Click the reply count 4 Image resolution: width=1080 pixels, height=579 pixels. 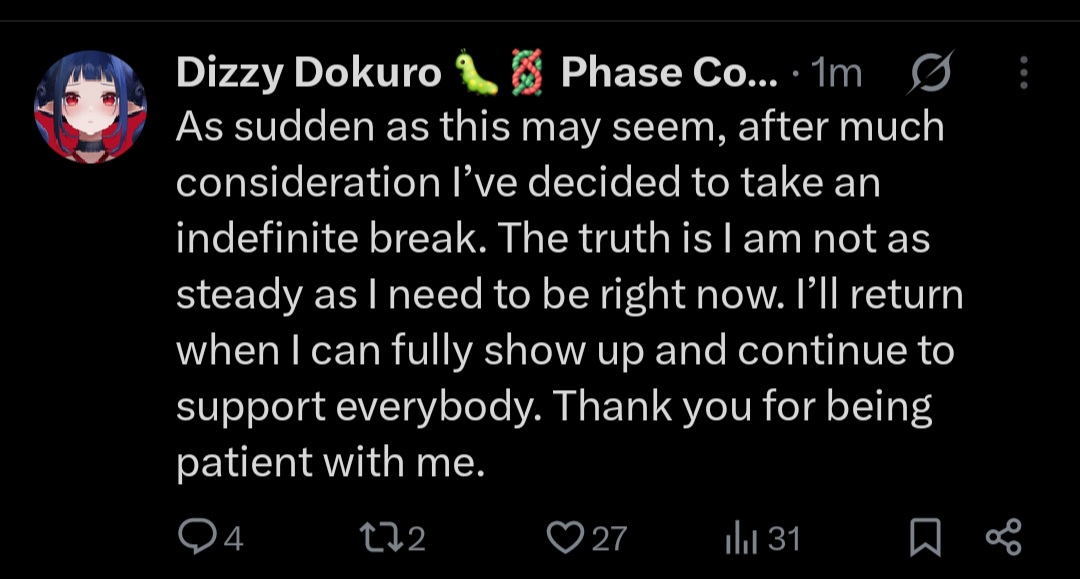234,538
